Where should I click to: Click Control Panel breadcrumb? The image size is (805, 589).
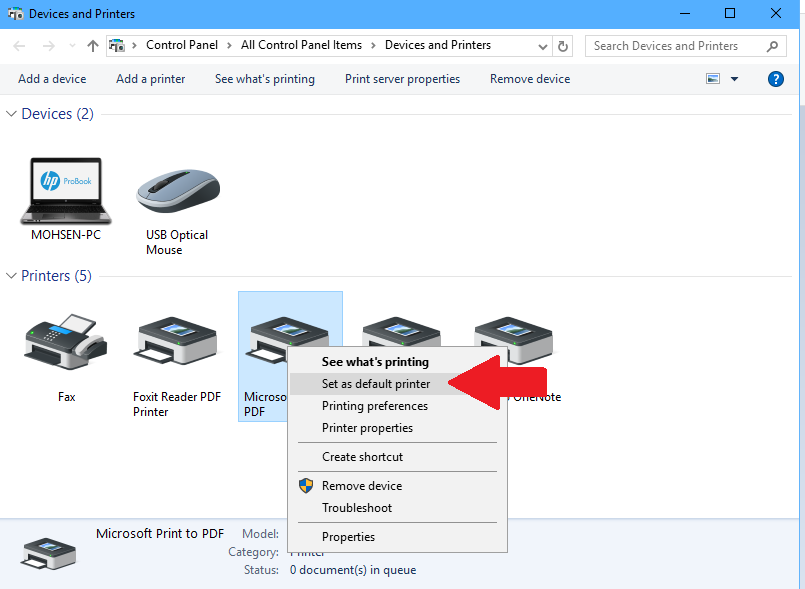[182, 45]
